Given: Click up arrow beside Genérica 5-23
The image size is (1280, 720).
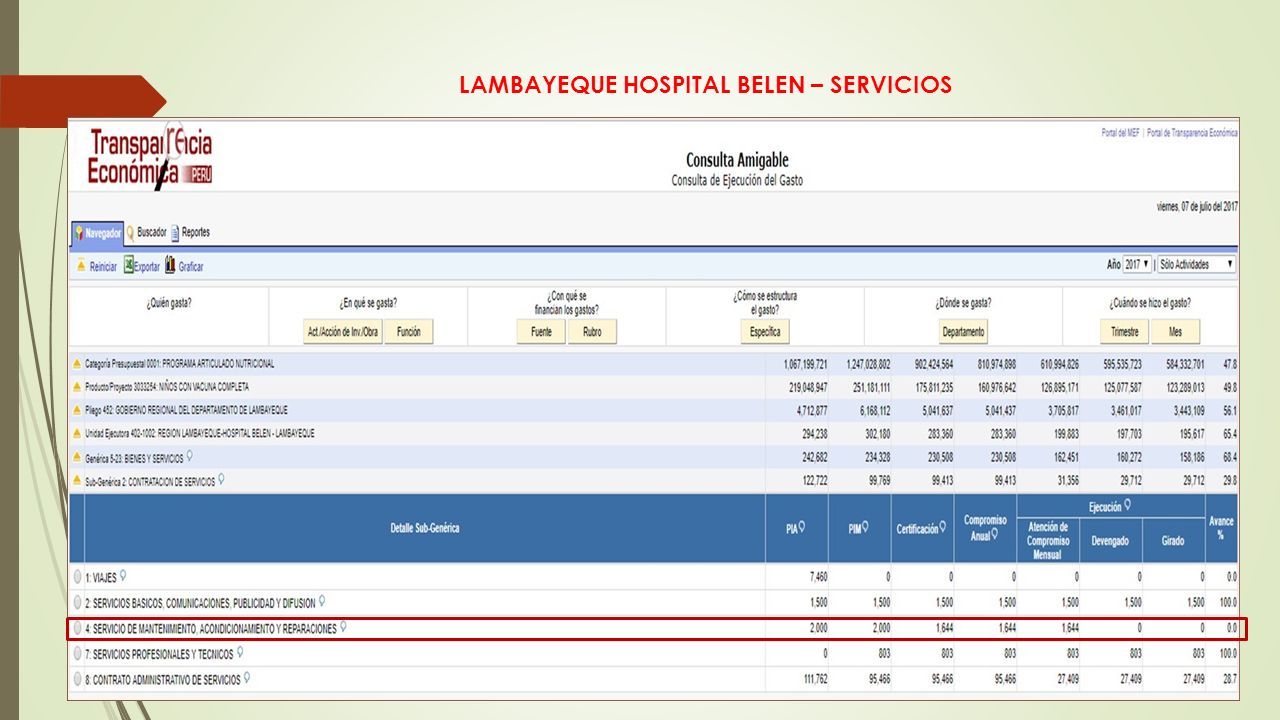Looking at the screenshot, I should [77, 457].
